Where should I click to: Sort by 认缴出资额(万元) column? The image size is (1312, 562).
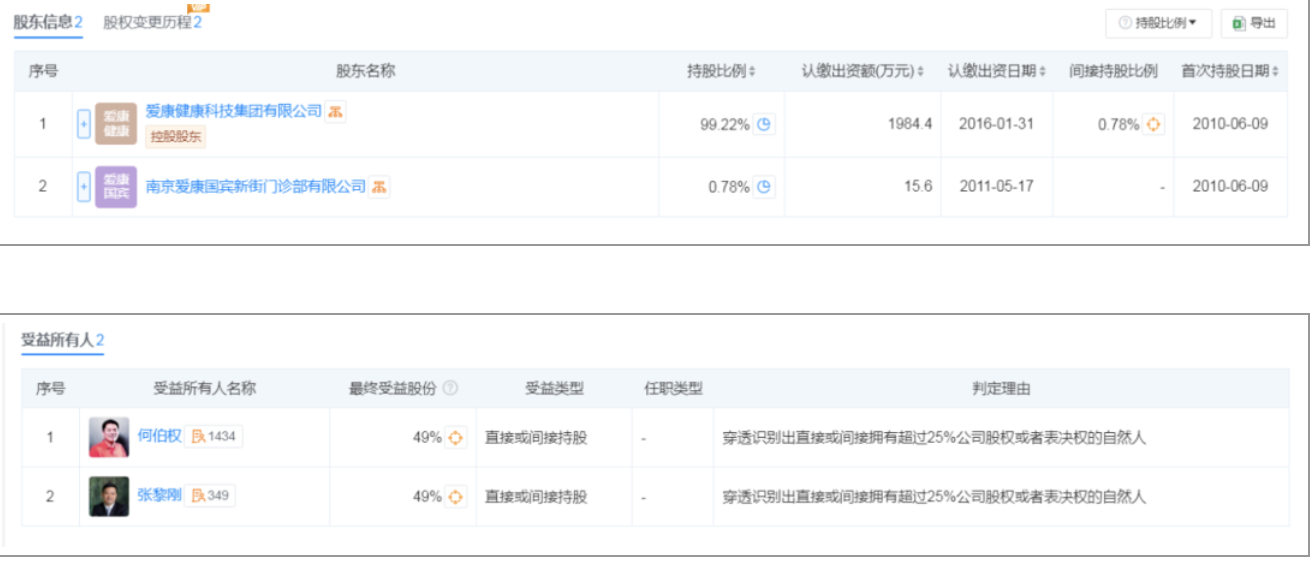pos(863,72)
